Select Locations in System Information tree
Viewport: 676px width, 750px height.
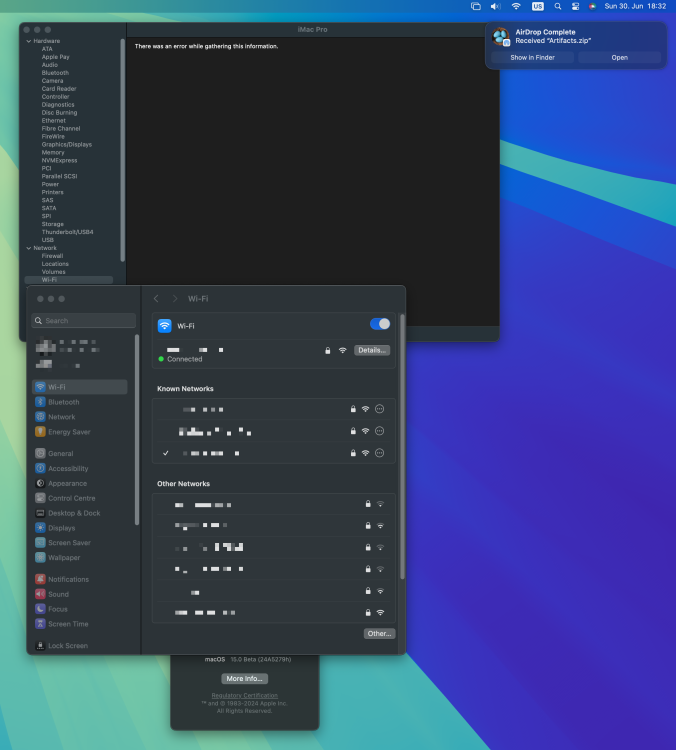(55, 264)
